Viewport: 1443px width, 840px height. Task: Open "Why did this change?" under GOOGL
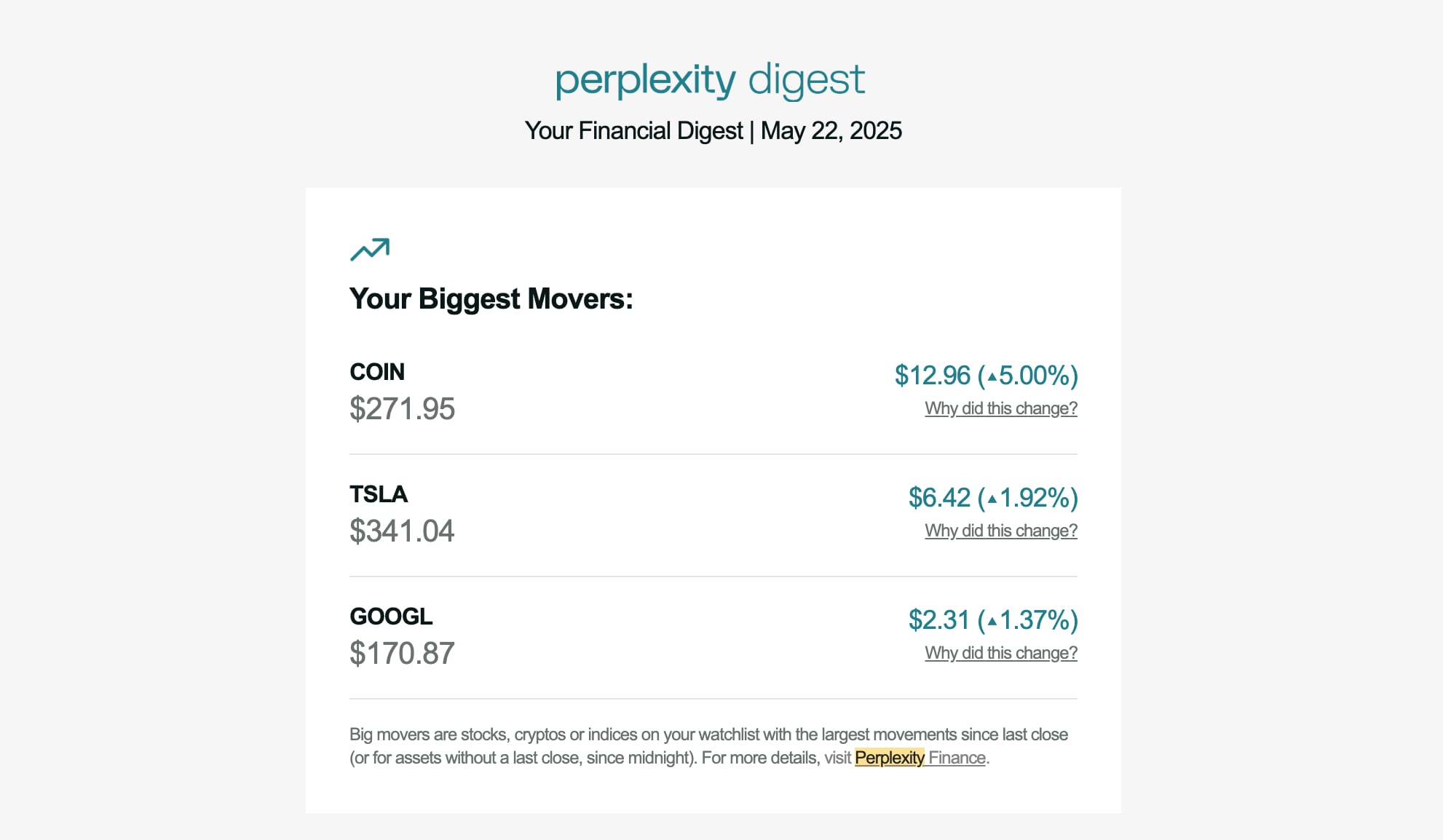1000,653
